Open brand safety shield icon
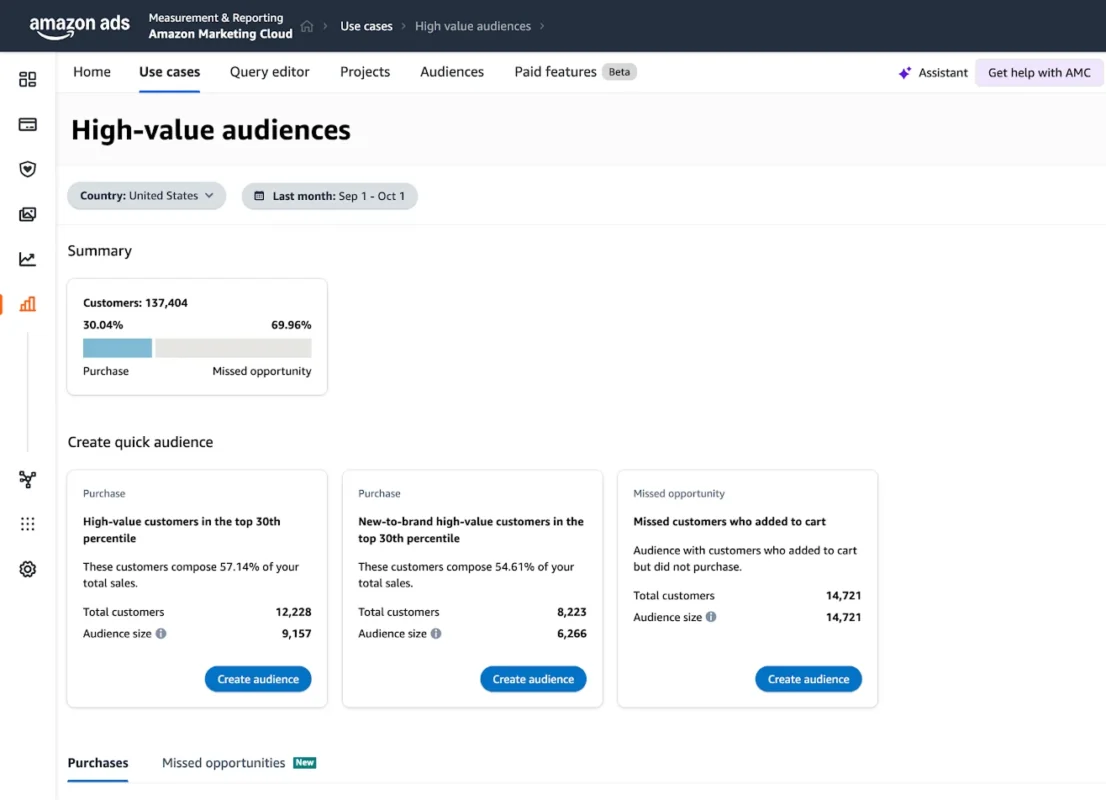This screenshot has height=800, width=1106. click(x=27, y=168)
